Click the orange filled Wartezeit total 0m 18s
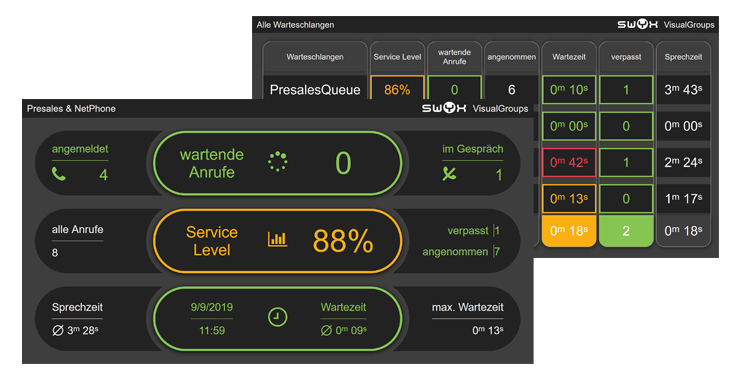 click(x=569, y=231)
